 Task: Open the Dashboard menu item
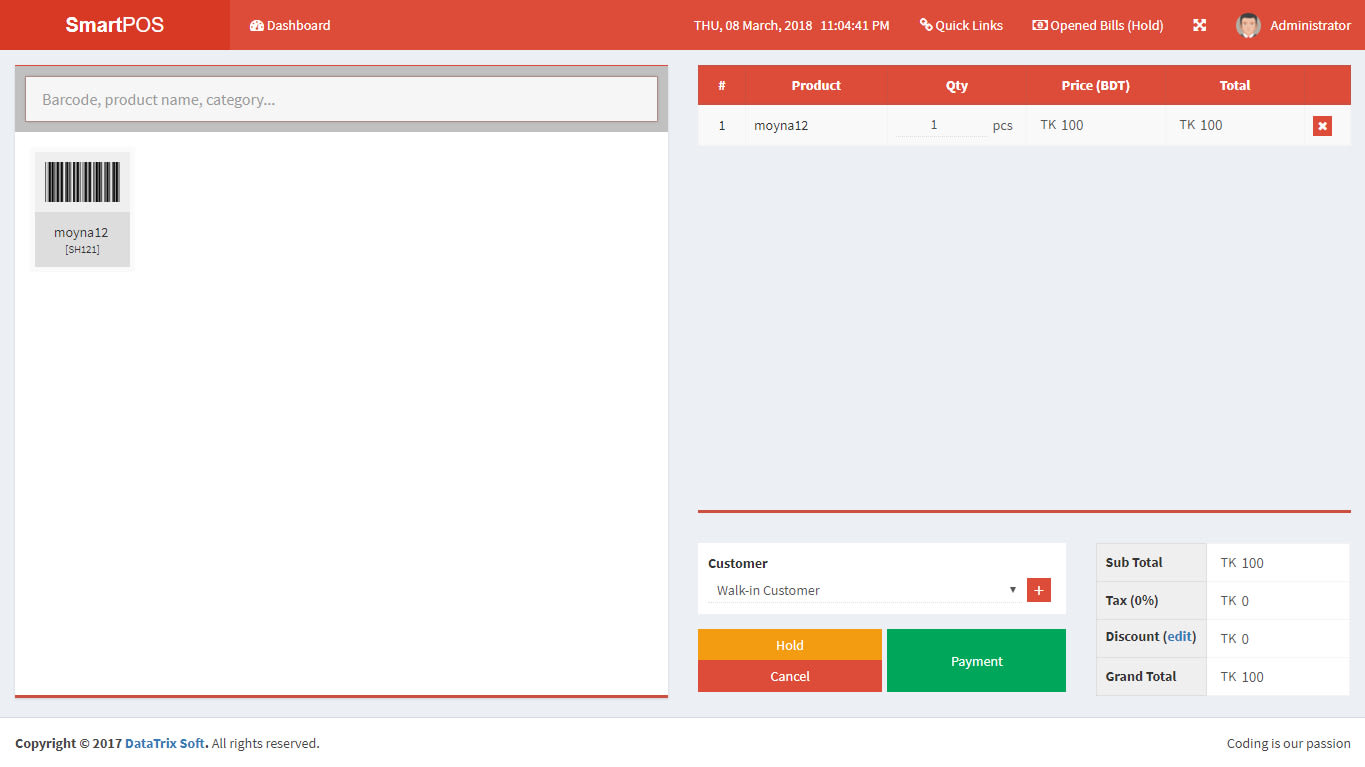[x=290, y=25]
